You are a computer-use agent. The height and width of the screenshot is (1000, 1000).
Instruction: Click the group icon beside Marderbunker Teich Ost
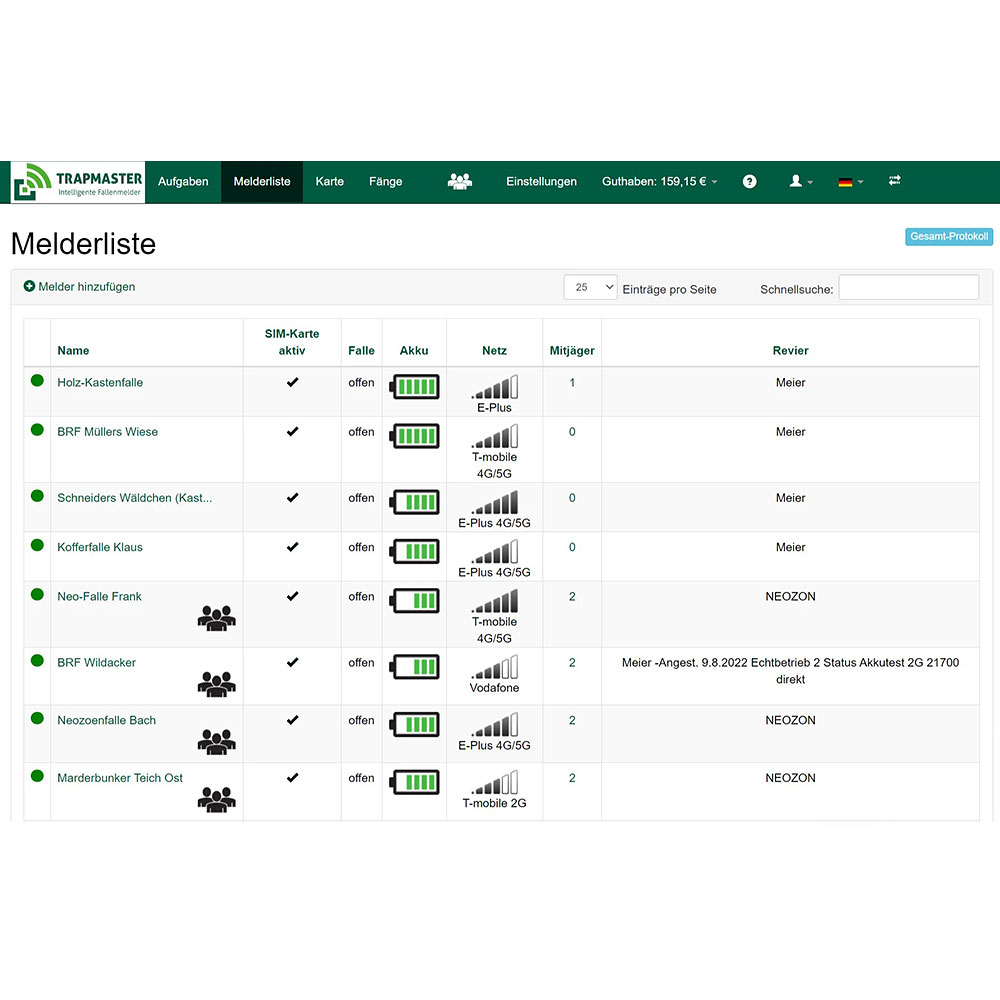click(217, 799)
